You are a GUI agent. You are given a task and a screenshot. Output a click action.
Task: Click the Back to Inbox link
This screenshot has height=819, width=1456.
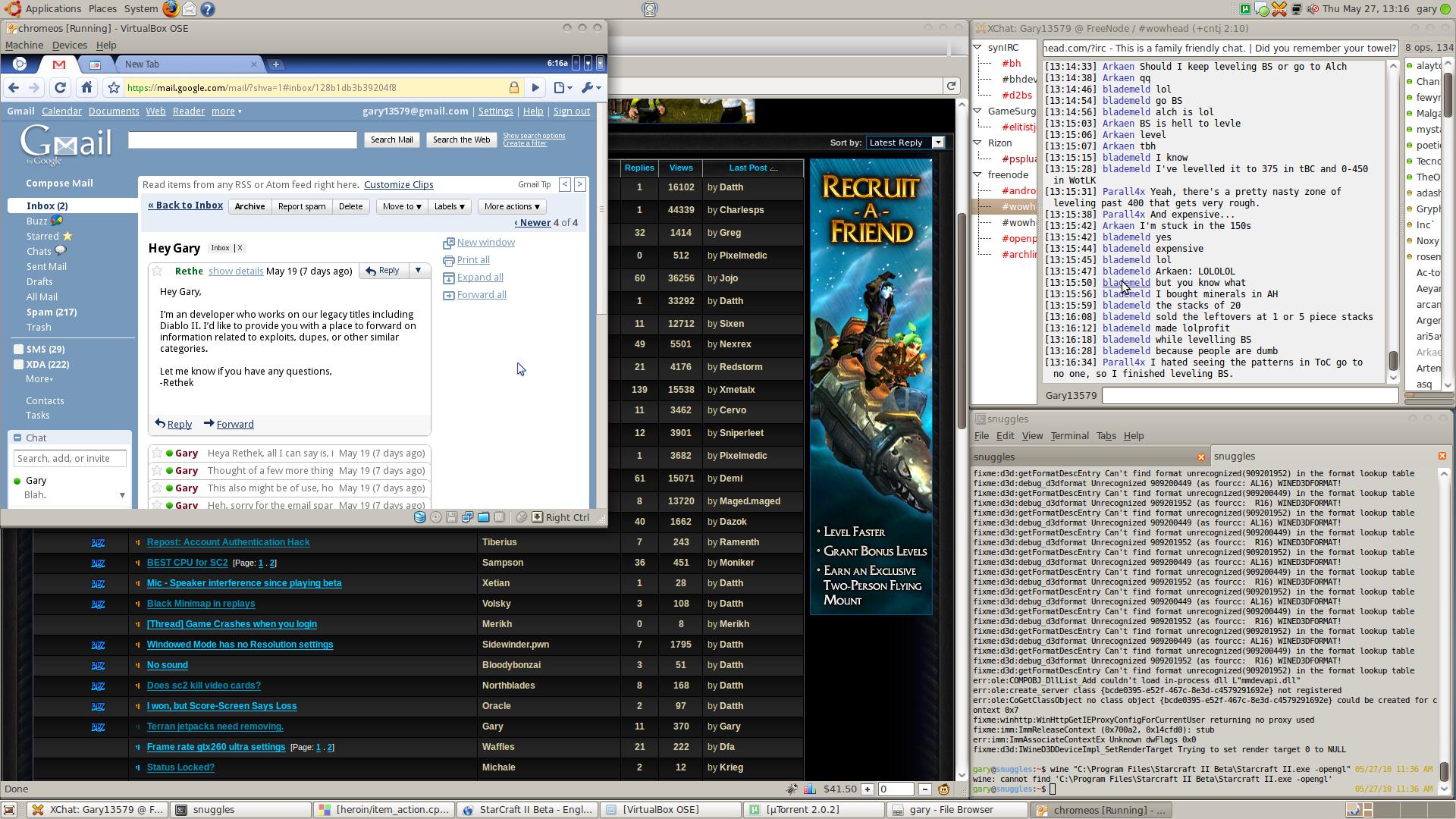[x=185, y=206]
